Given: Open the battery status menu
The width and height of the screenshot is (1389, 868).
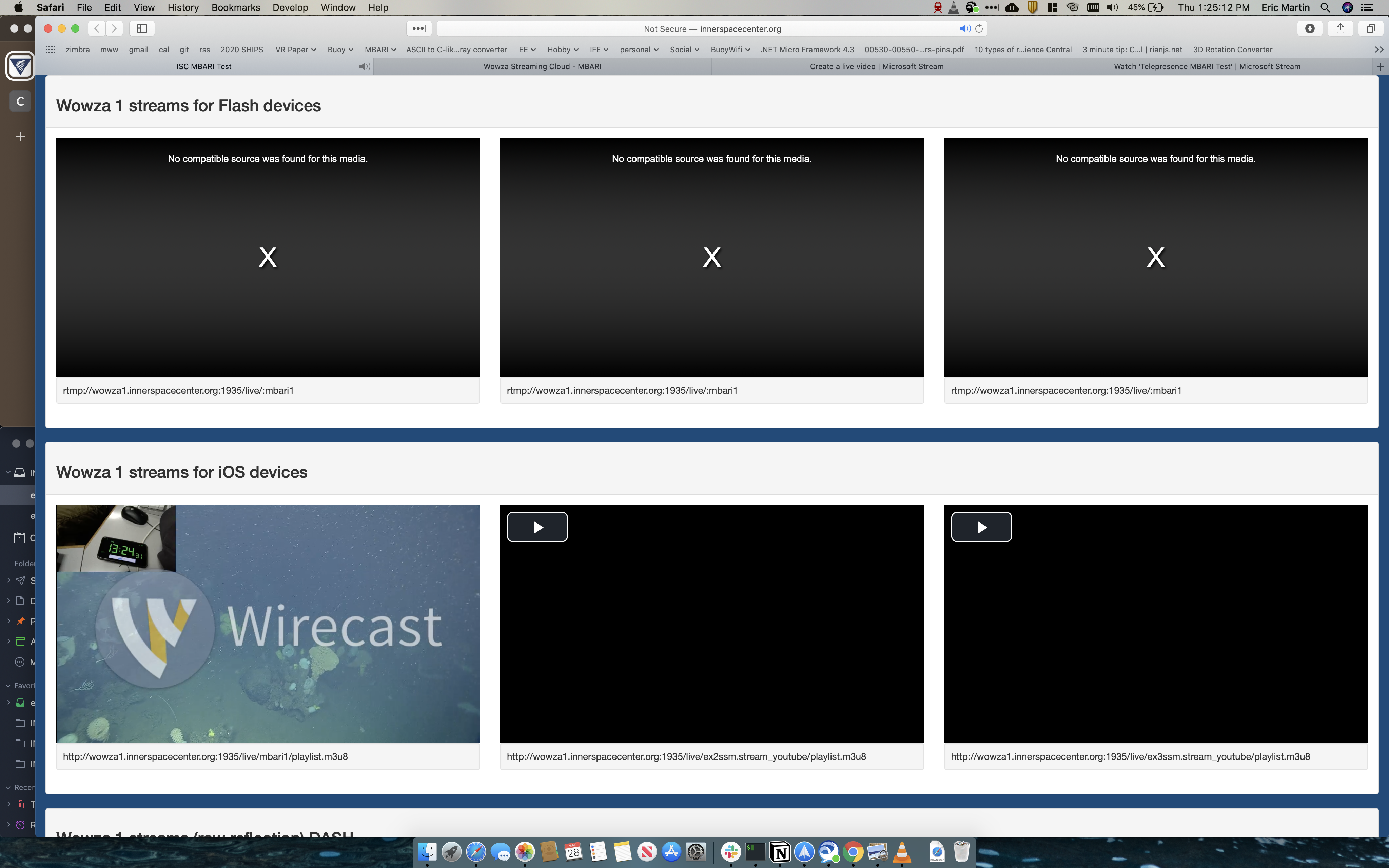Looking at the screenshot, I should [1146, 7].
